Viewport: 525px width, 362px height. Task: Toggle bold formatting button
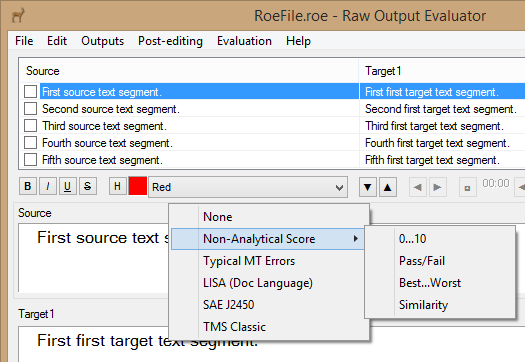[28, 186]
